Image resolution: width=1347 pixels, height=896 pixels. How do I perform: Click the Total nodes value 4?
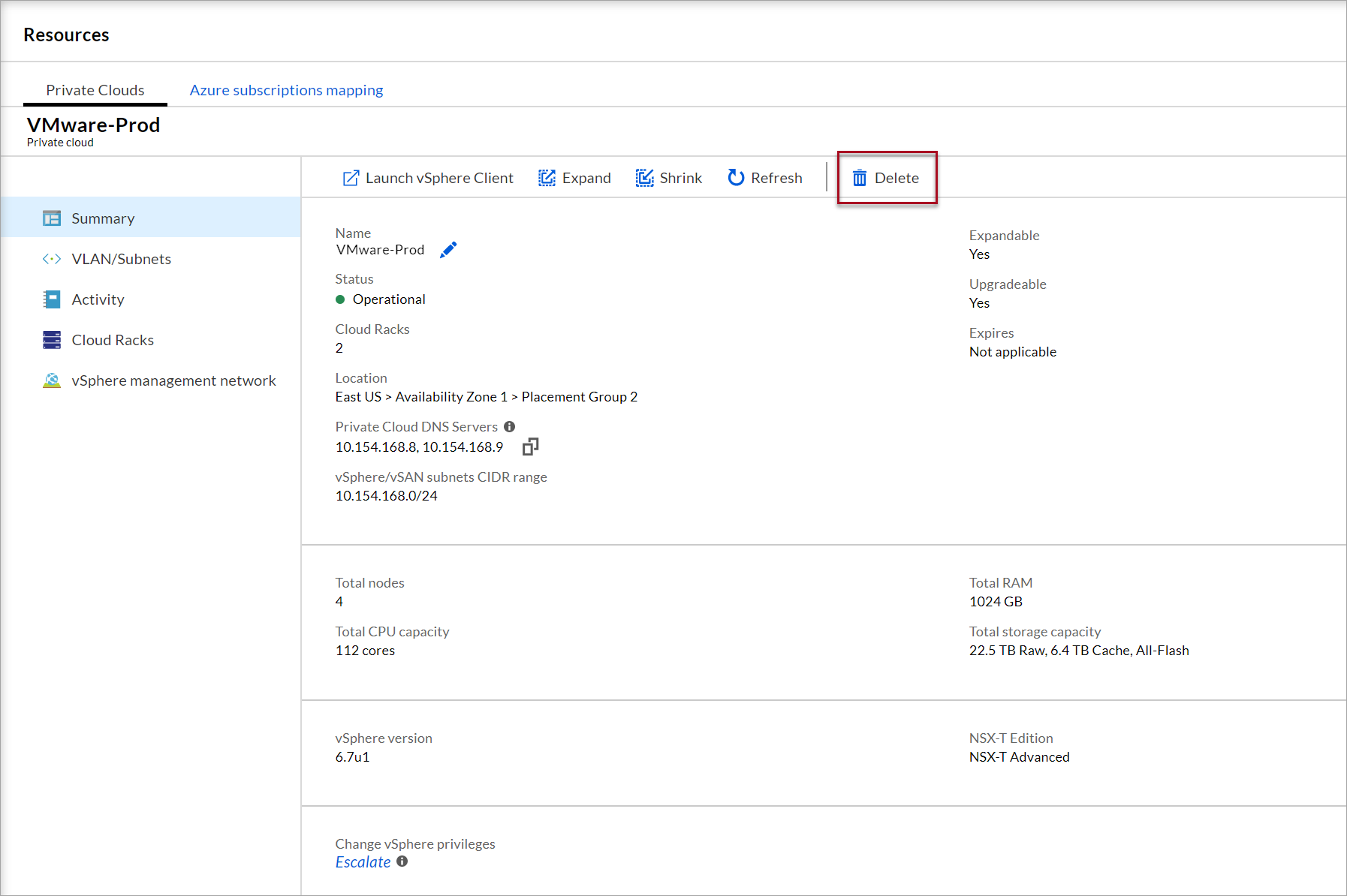click(339, 602)
